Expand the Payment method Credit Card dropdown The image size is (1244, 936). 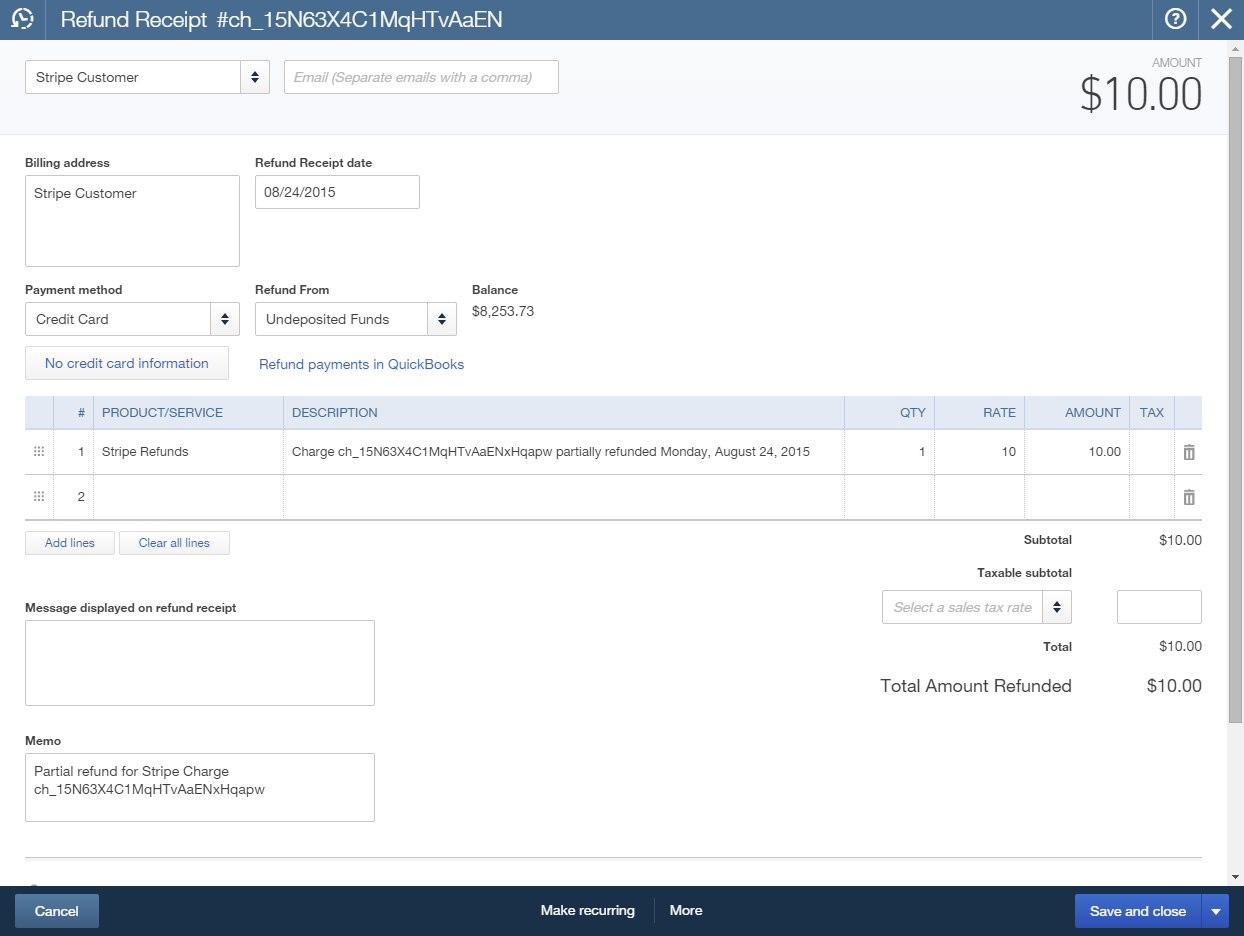[224, 319]
